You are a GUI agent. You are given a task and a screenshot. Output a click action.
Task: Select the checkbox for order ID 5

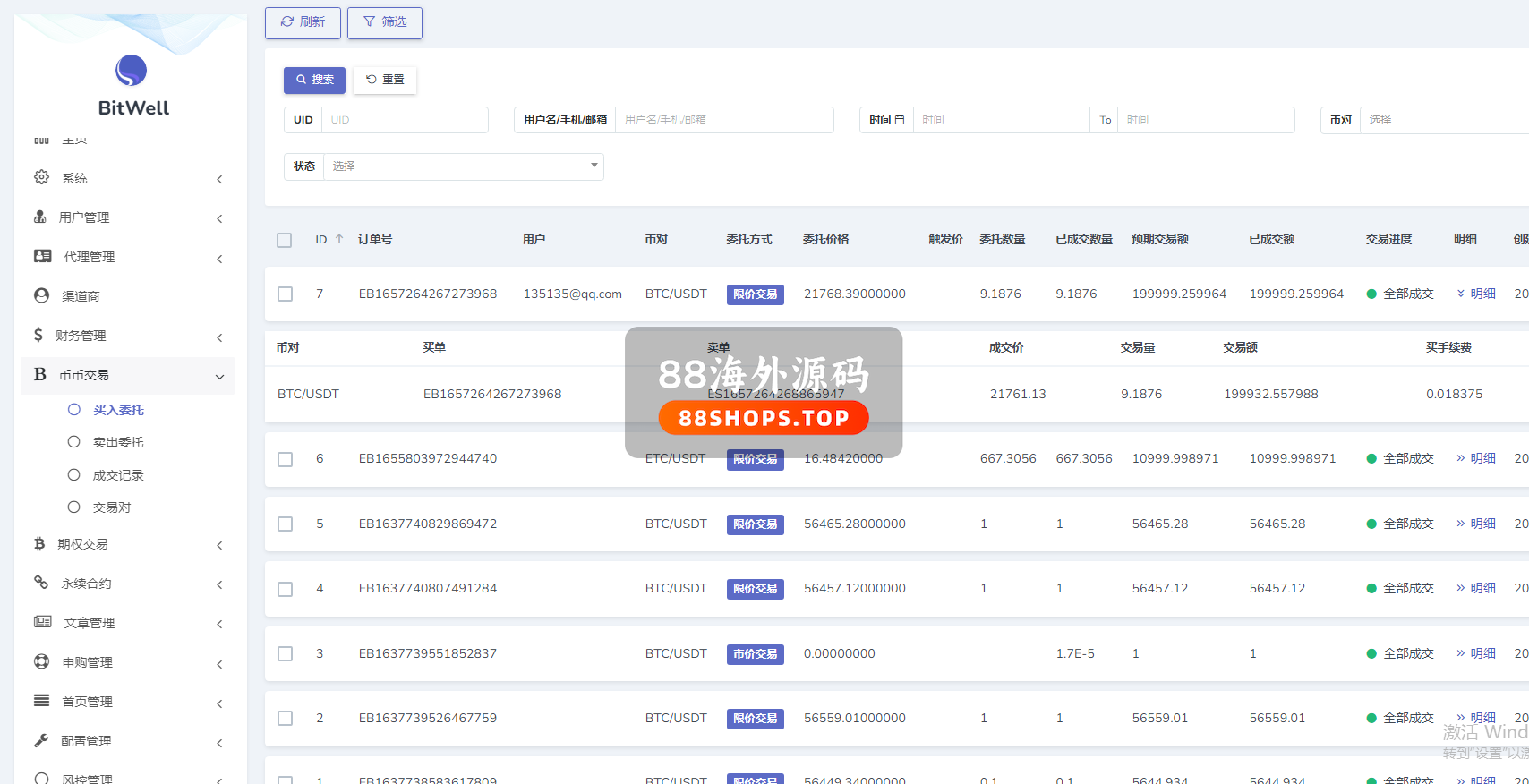[x=285, y=524]
